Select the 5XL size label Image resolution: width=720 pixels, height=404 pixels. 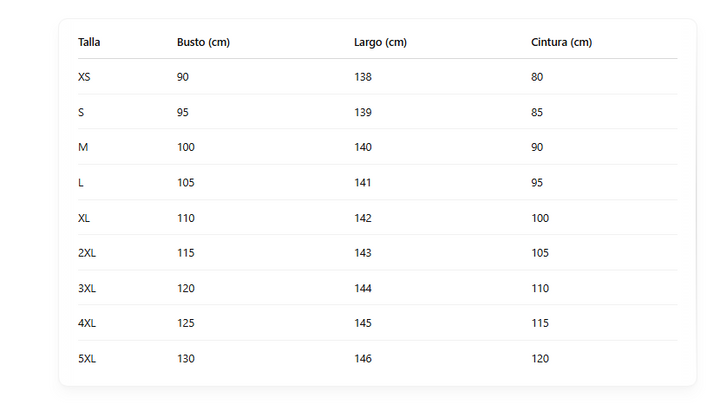[x=87, y=358]
